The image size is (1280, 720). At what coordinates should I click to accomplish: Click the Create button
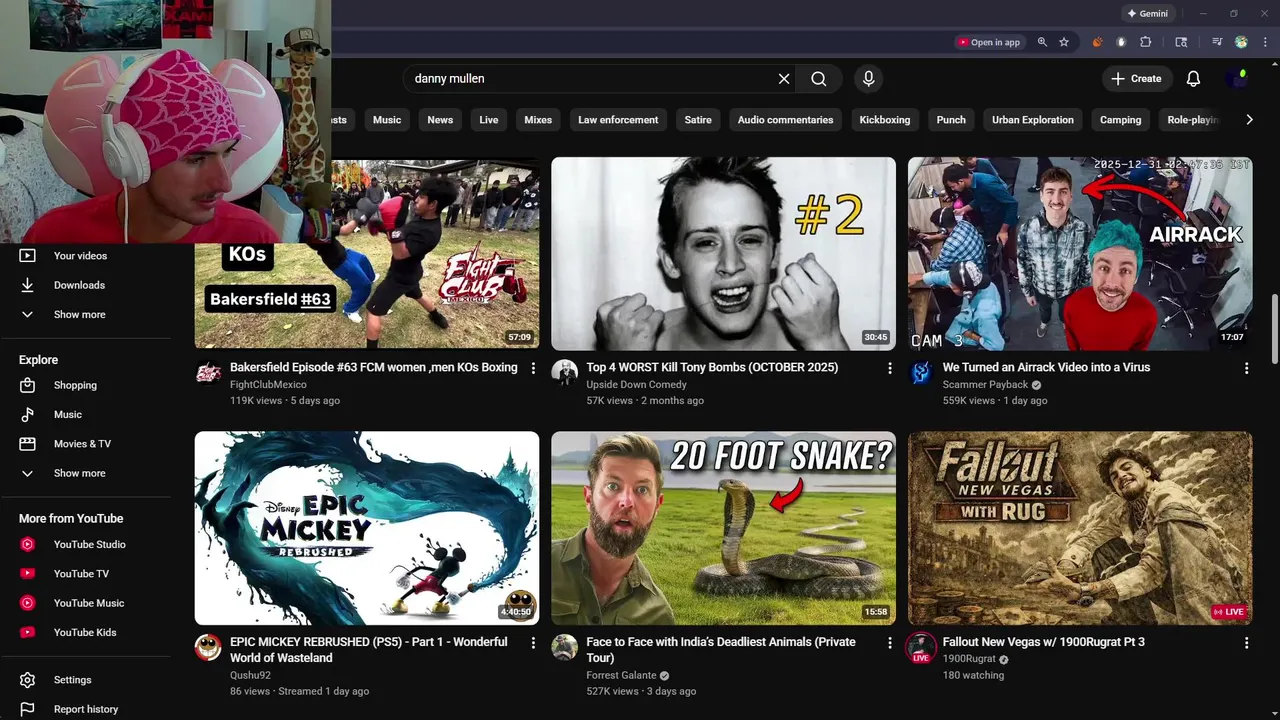[x=1136, y=79]
